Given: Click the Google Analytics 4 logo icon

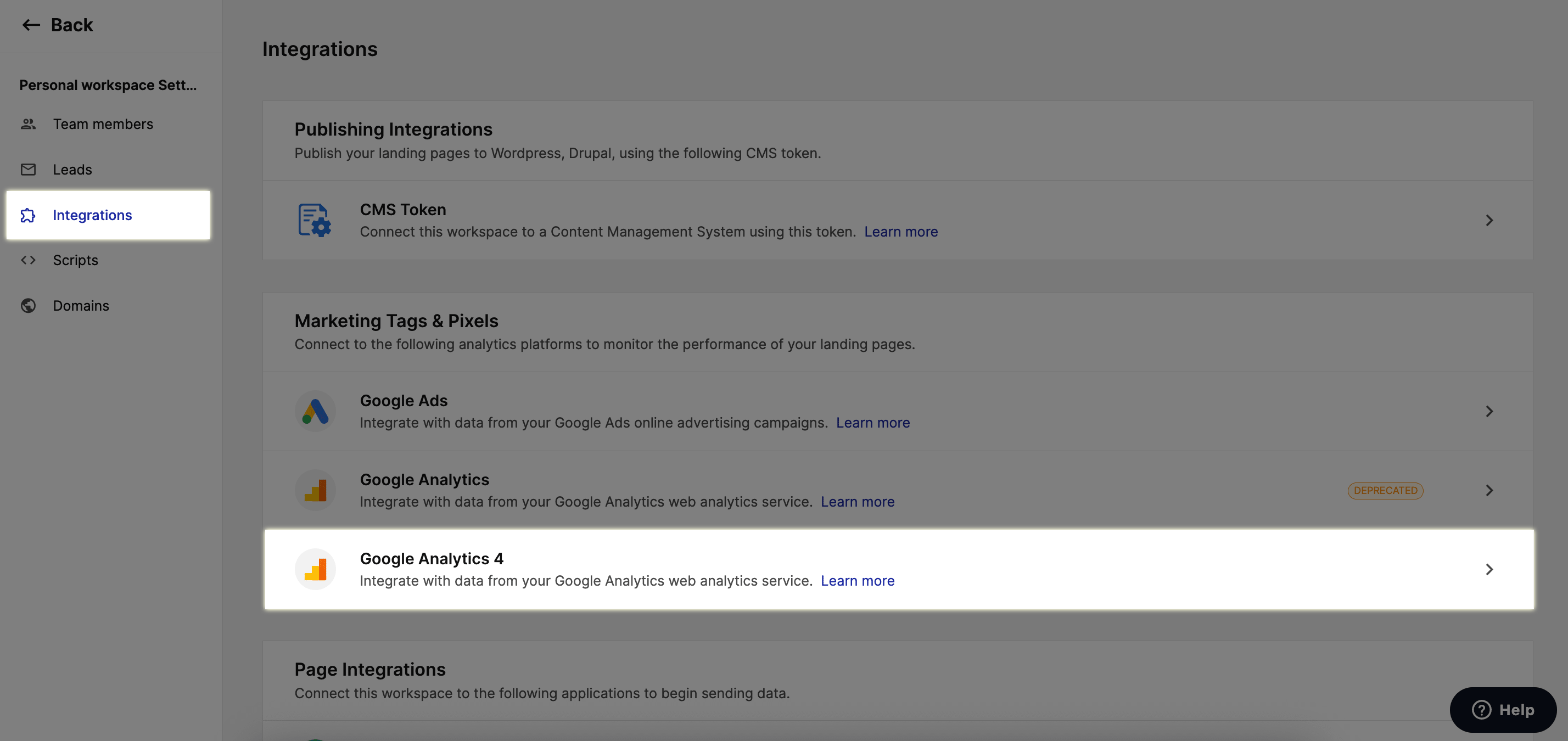Looking at the screenshot, I should click(315, 569).
